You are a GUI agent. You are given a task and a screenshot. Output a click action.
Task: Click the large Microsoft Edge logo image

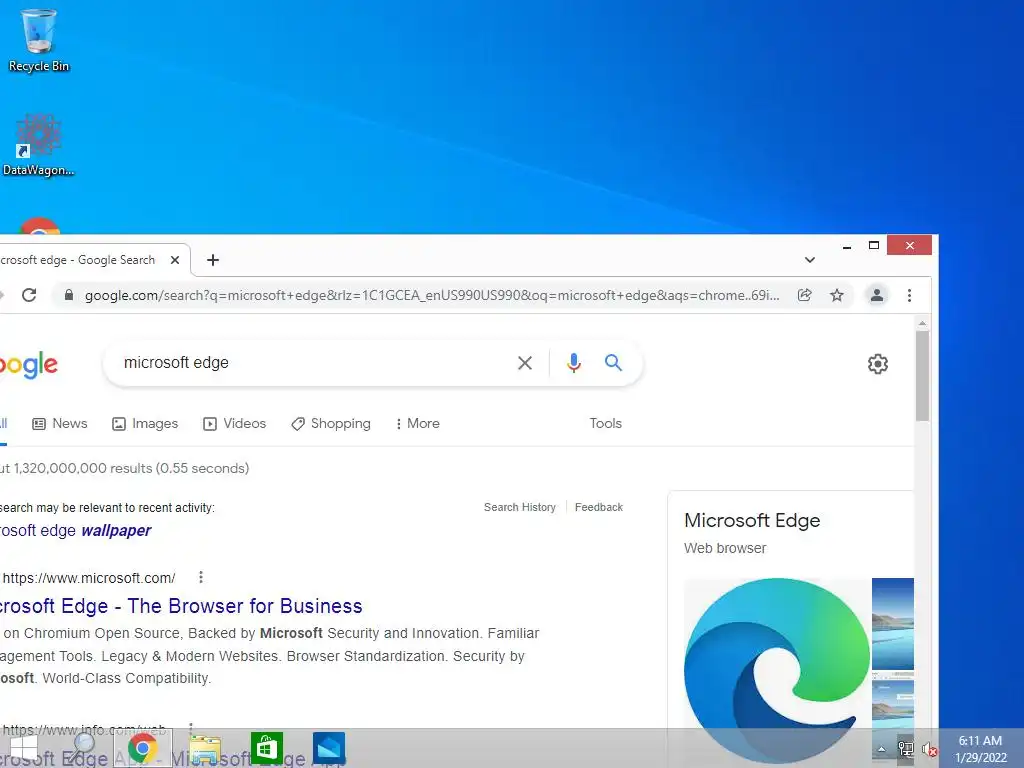(776, 671)
